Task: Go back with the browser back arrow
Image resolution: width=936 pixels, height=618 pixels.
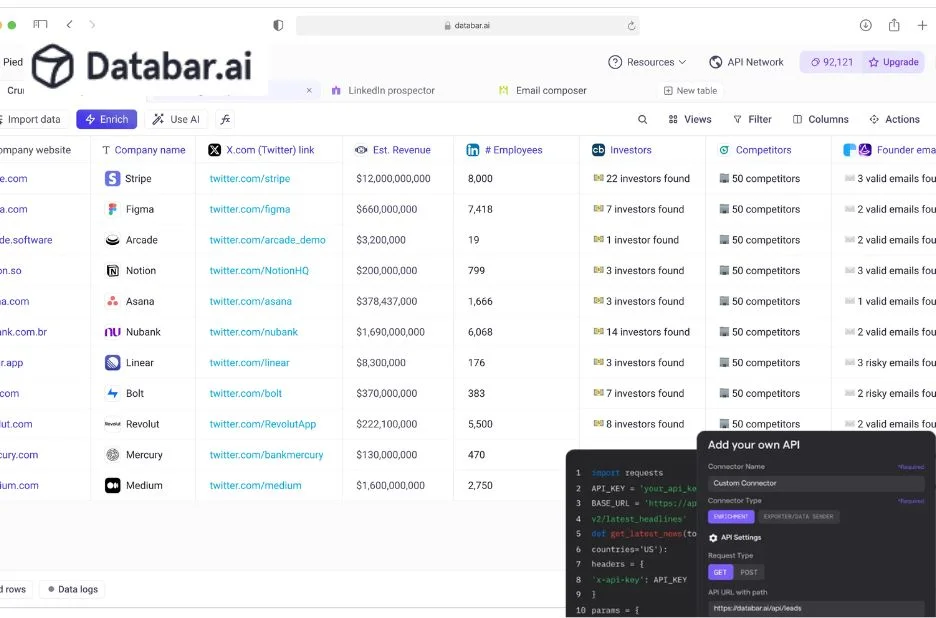Action: pos(69,24)
